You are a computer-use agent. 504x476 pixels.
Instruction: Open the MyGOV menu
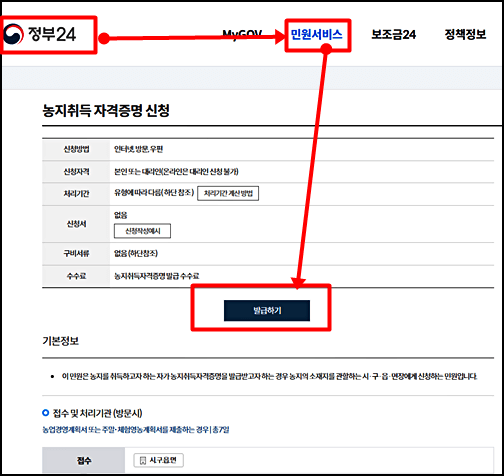coord(242,34)
